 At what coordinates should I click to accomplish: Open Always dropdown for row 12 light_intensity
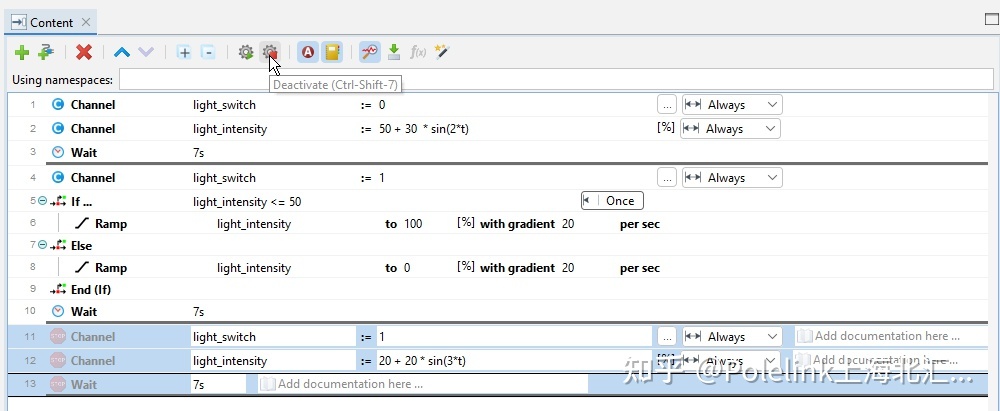pyautogui.click(x=730, y=361)
